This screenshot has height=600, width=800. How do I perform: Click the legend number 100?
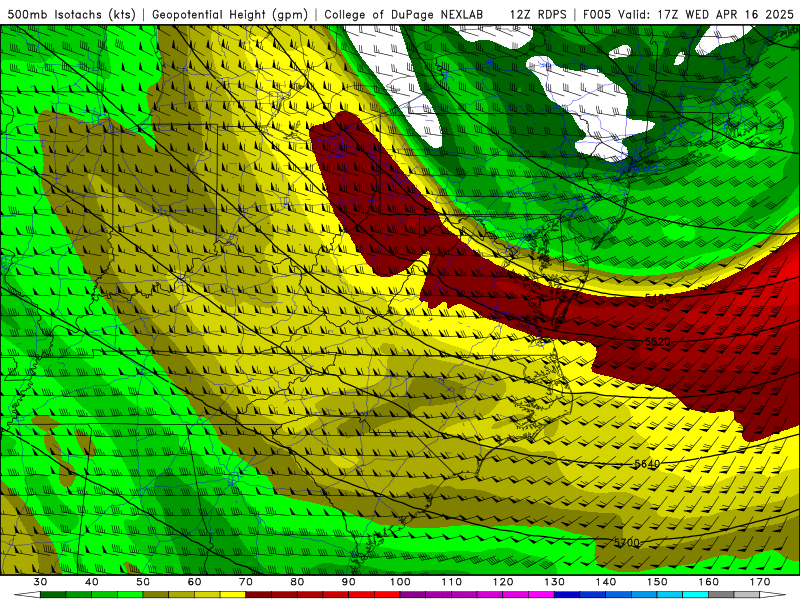click(x=400, y=582)
